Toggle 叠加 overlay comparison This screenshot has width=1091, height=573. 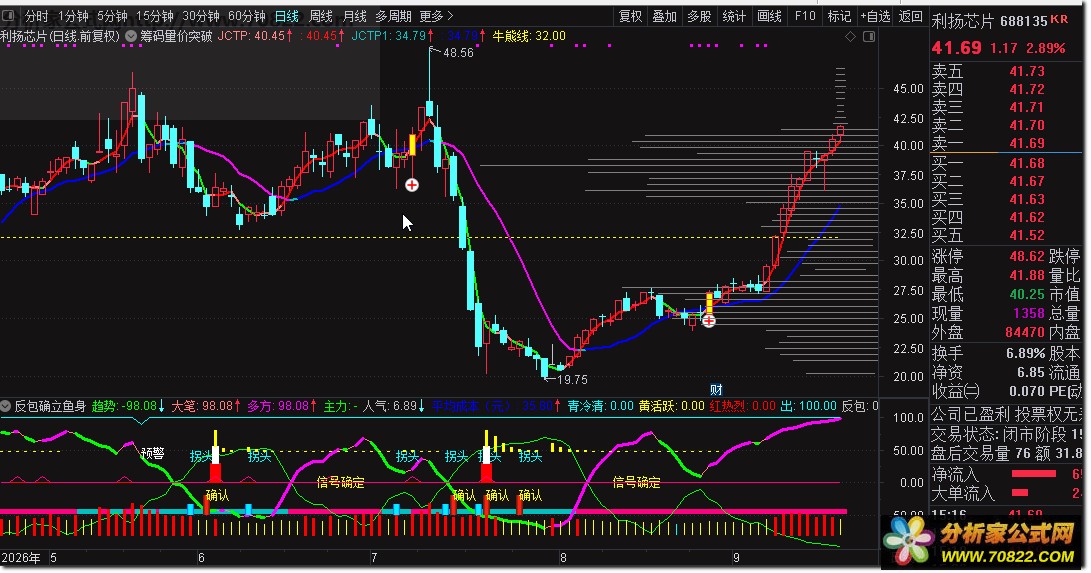[x=664, y=16]
